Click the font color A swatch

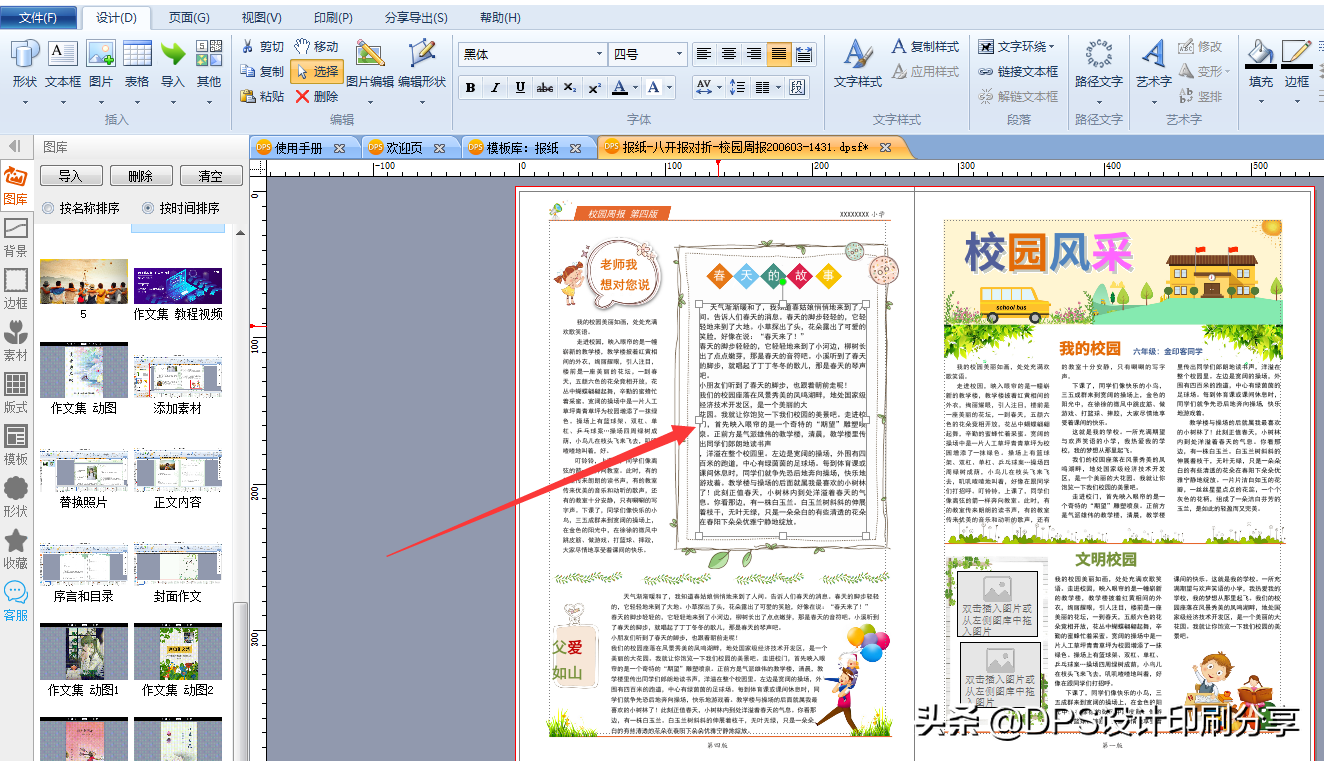(620, 88)
